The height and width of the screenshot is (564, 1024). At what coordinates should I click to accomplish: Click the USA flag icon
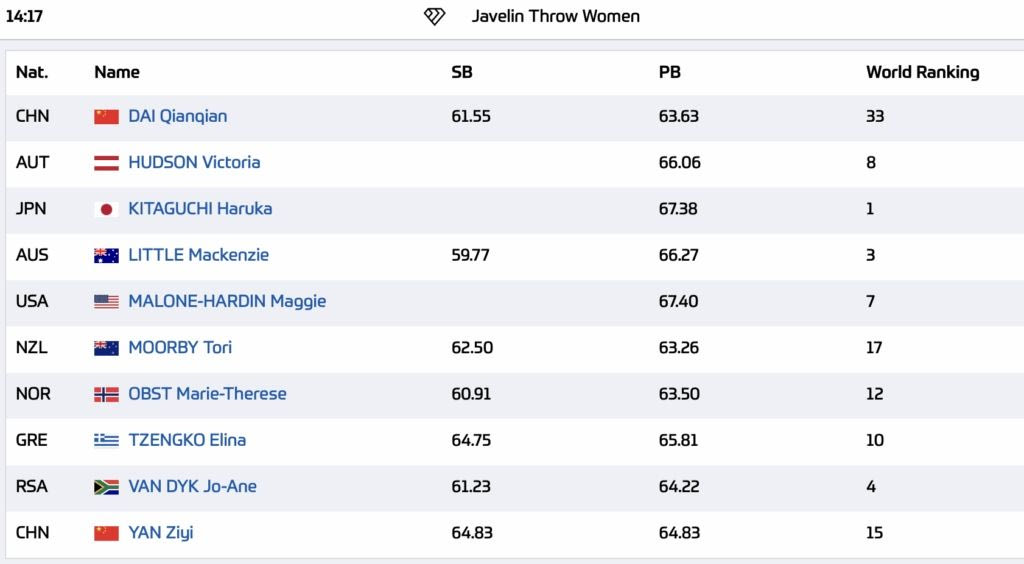[106, 301]
